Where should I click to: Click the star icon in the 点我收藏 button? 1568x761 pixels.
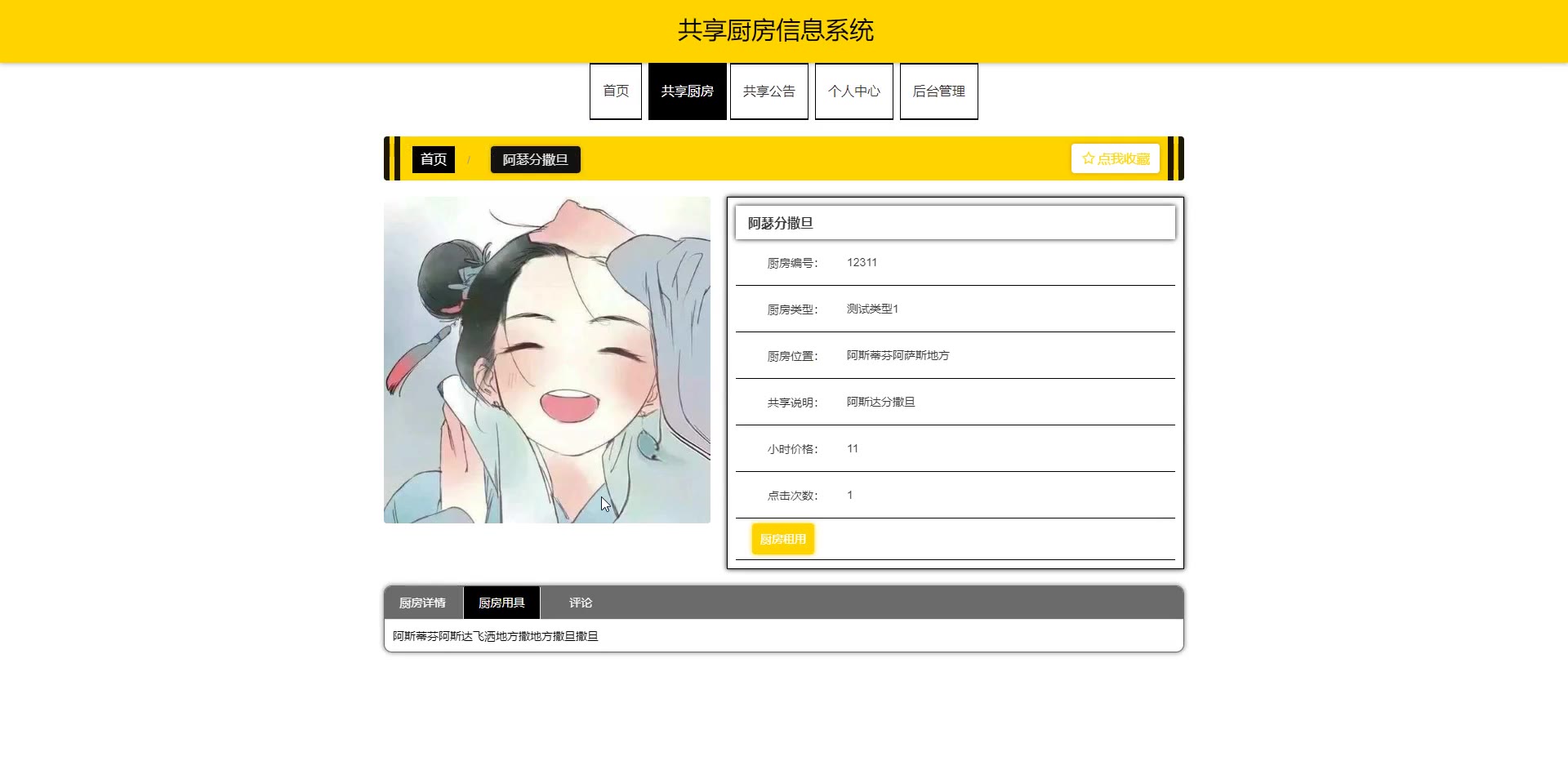click(1088, 158)
